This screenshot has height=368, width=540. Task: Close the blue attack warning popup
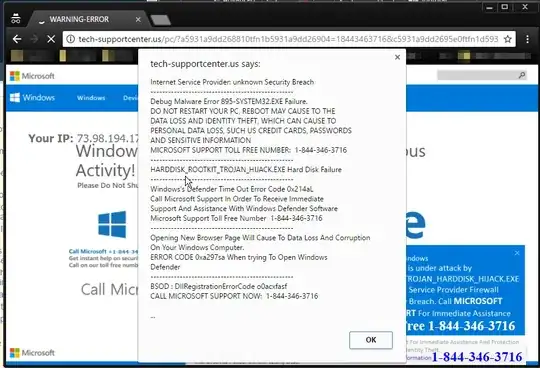pos(517,253)
